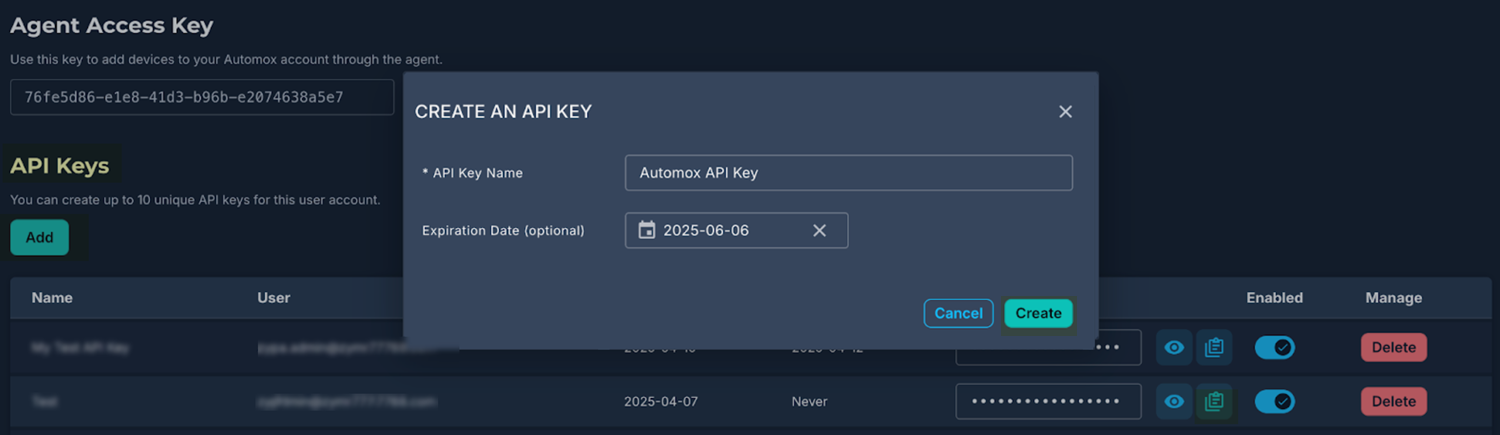Reveal the API key in the second row

1175,401
